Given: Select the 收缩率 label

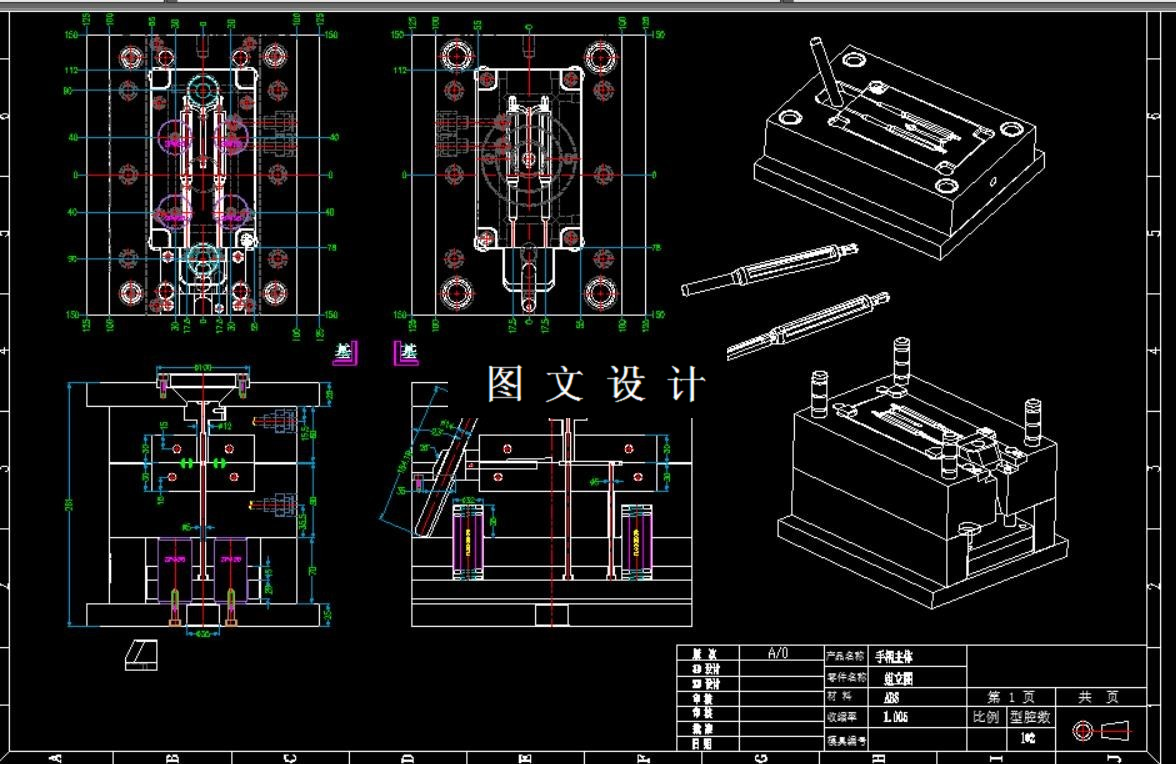Looking at the screenshot, I should [x=842, y=718].
